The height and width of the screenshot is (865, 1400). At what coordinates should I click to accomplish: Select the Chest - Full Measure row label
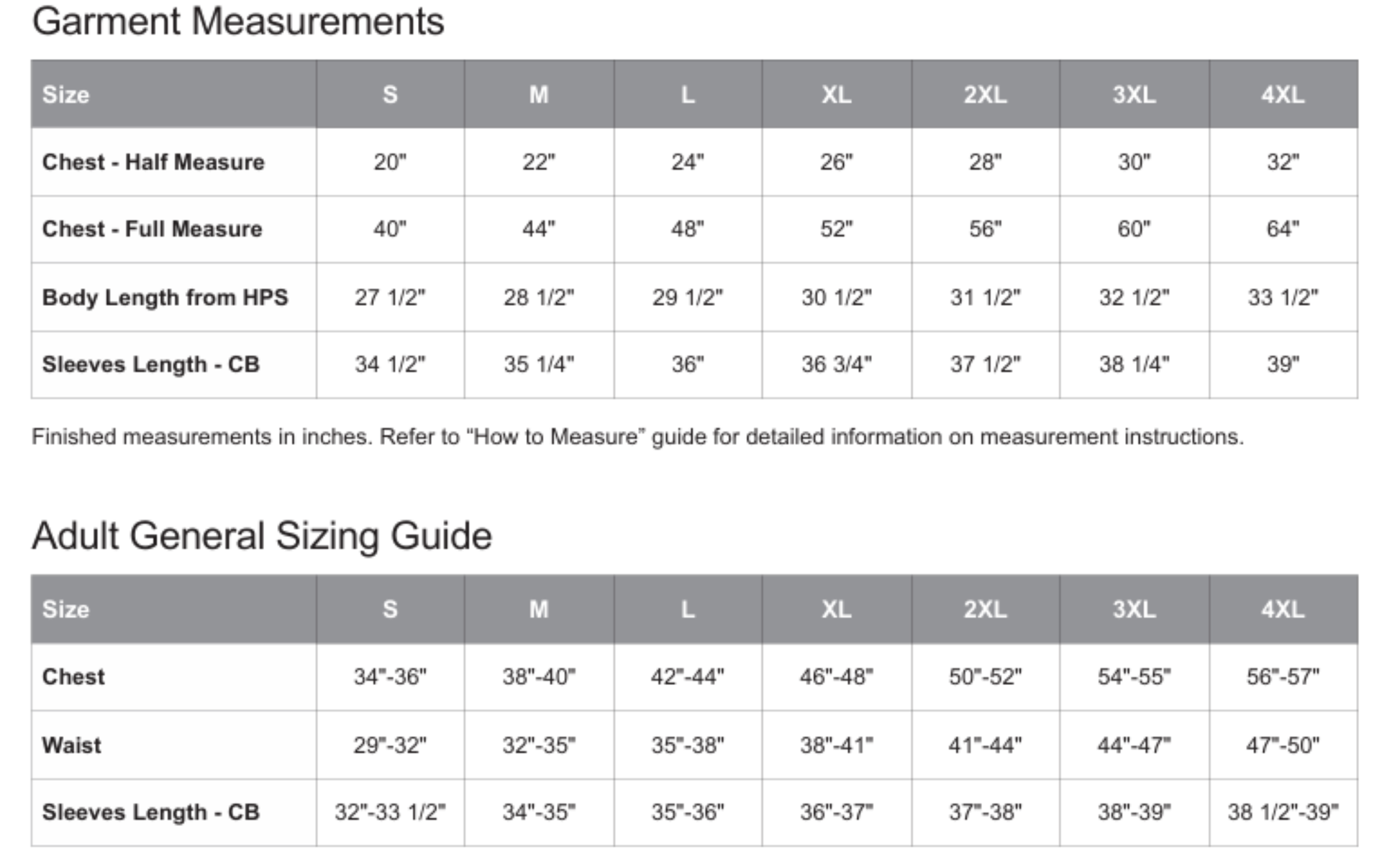[153, 230]
